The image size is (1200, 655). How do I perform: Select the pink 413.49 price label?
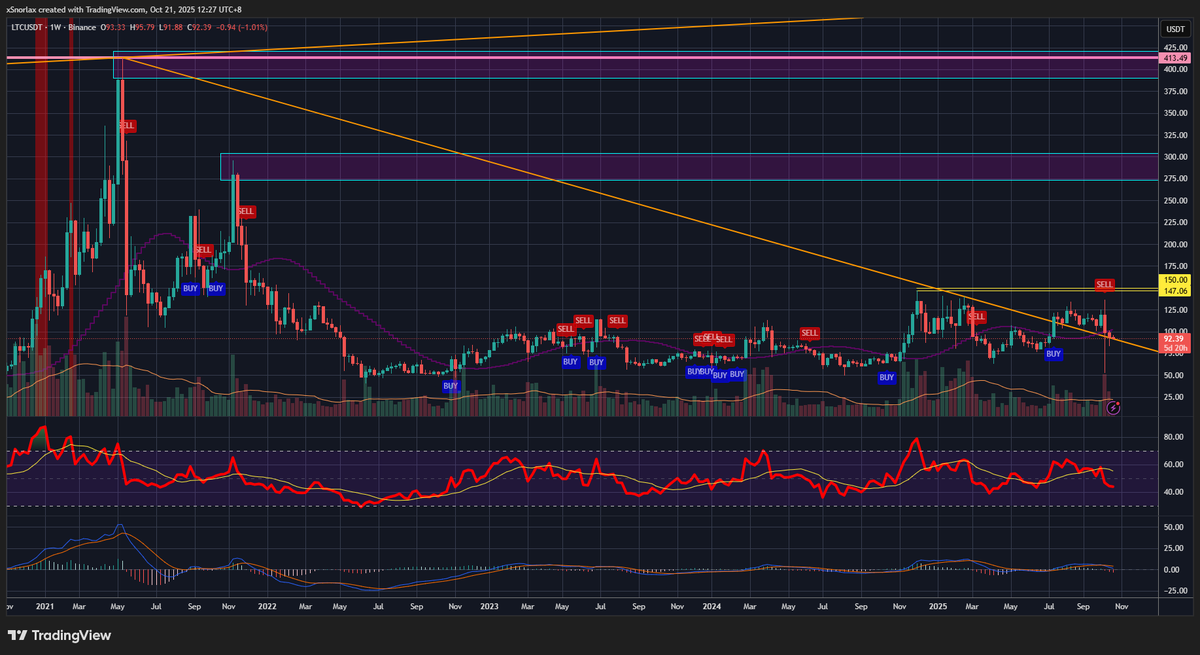1173,59
